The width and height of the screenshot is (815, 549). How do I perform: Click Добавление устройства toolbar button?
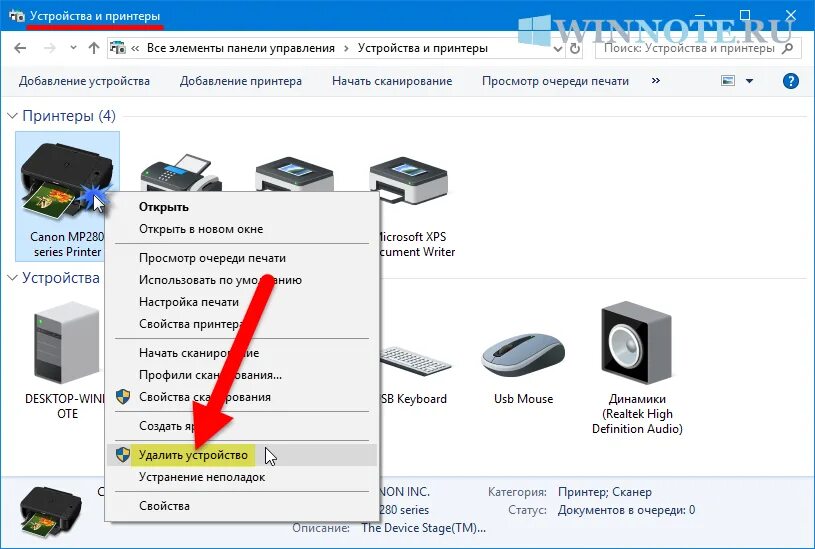point(84,81)
